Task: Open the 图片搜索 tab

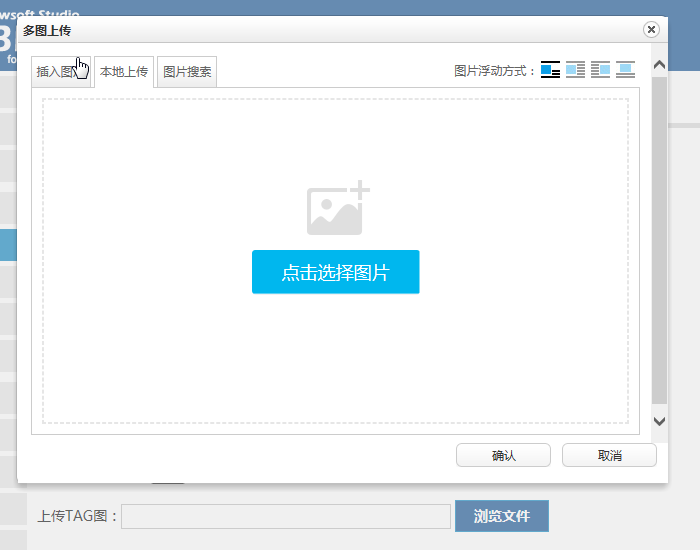Action: click(x=187, y=72)
